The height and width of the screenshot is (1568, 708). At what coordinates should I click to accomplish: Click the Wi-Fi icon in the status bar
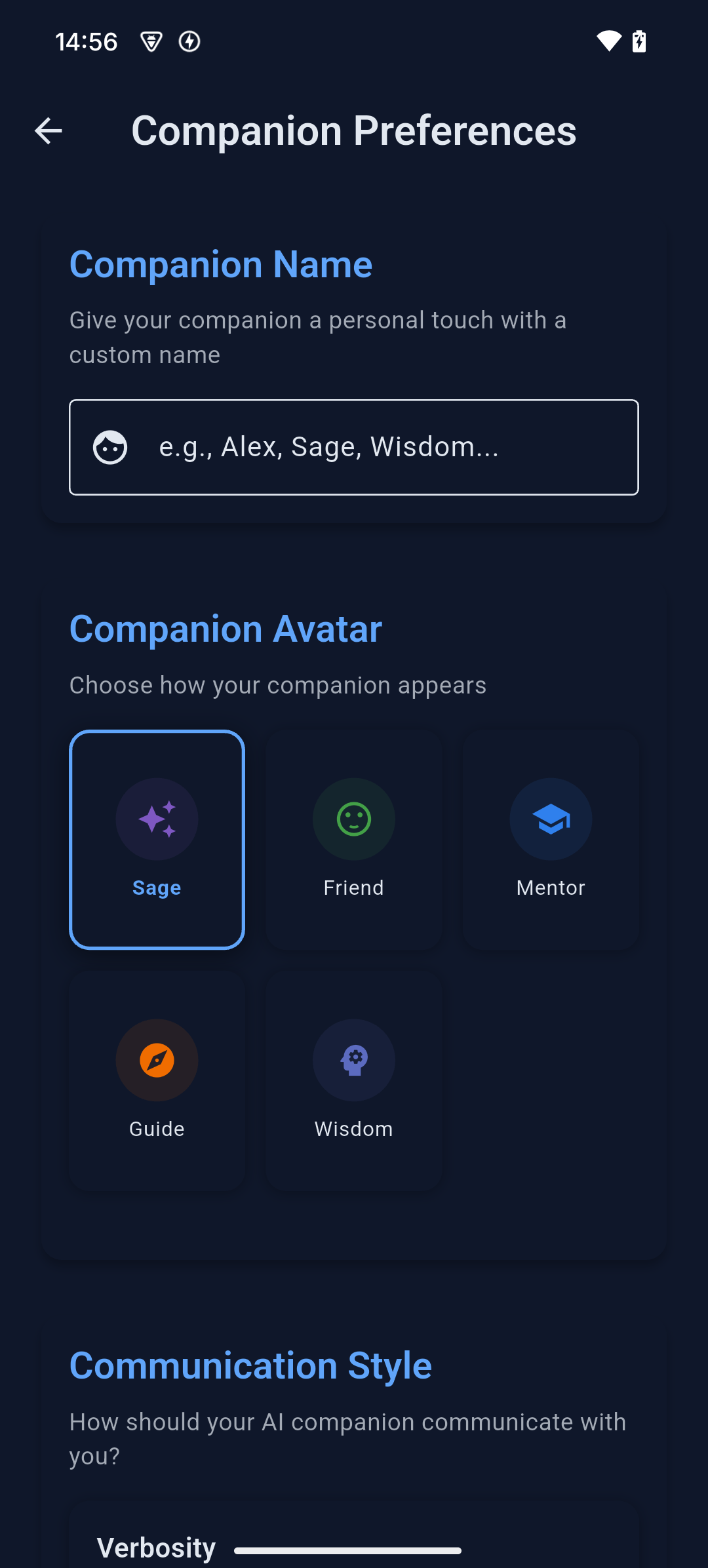pyautogui.click(x=608, y=41)
